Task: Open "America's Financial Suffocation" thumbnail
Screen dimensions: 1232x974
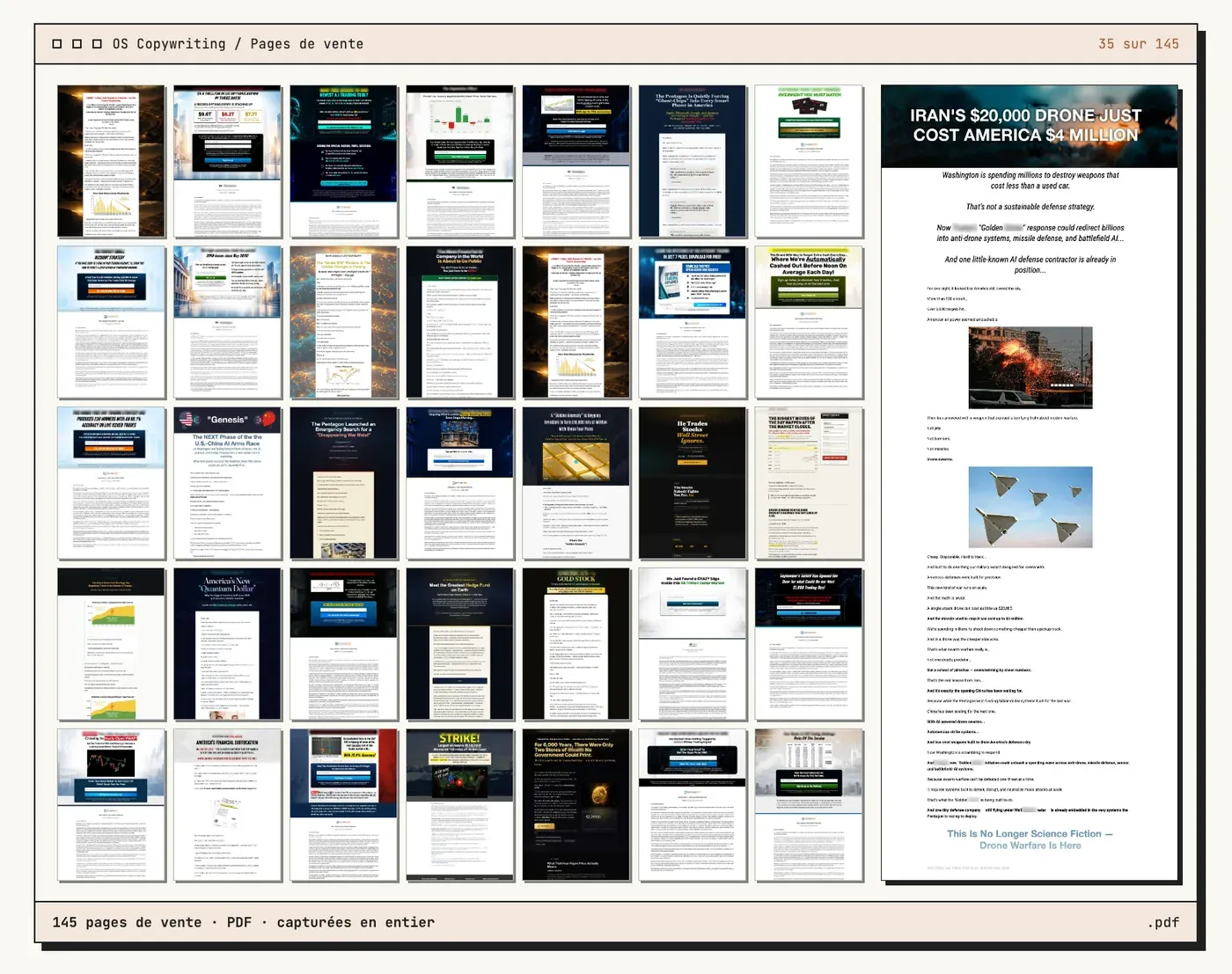Action: coord(228,805)
